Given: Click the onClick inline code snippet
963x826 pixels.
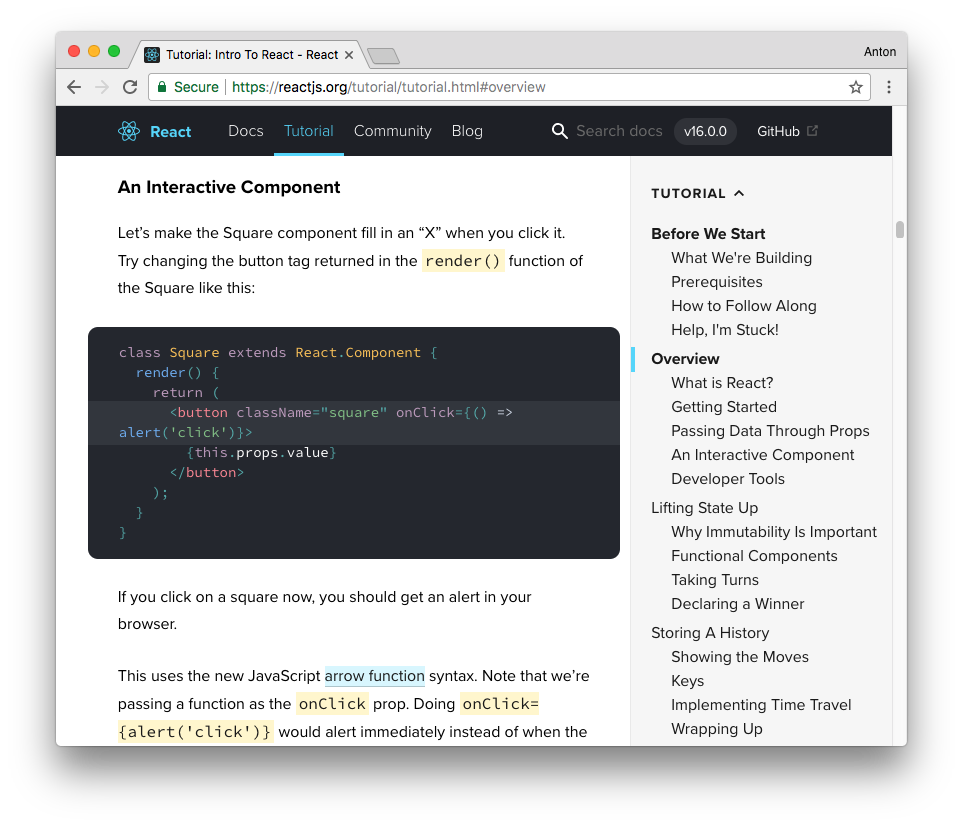Looking at the screenshot, I should [332, 703].
